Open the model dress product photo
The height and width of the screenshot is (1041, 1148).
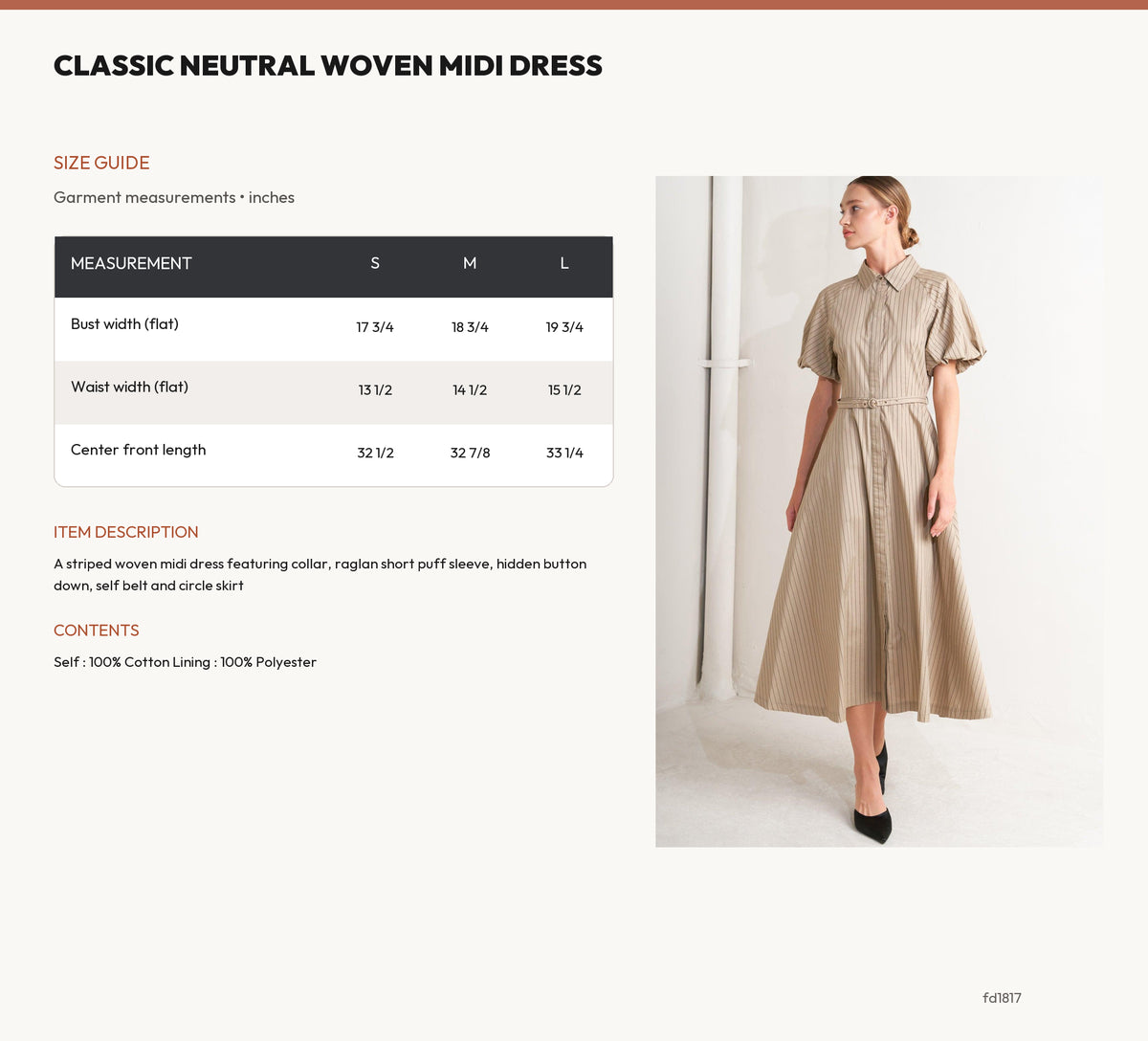[x=879, y=511]
